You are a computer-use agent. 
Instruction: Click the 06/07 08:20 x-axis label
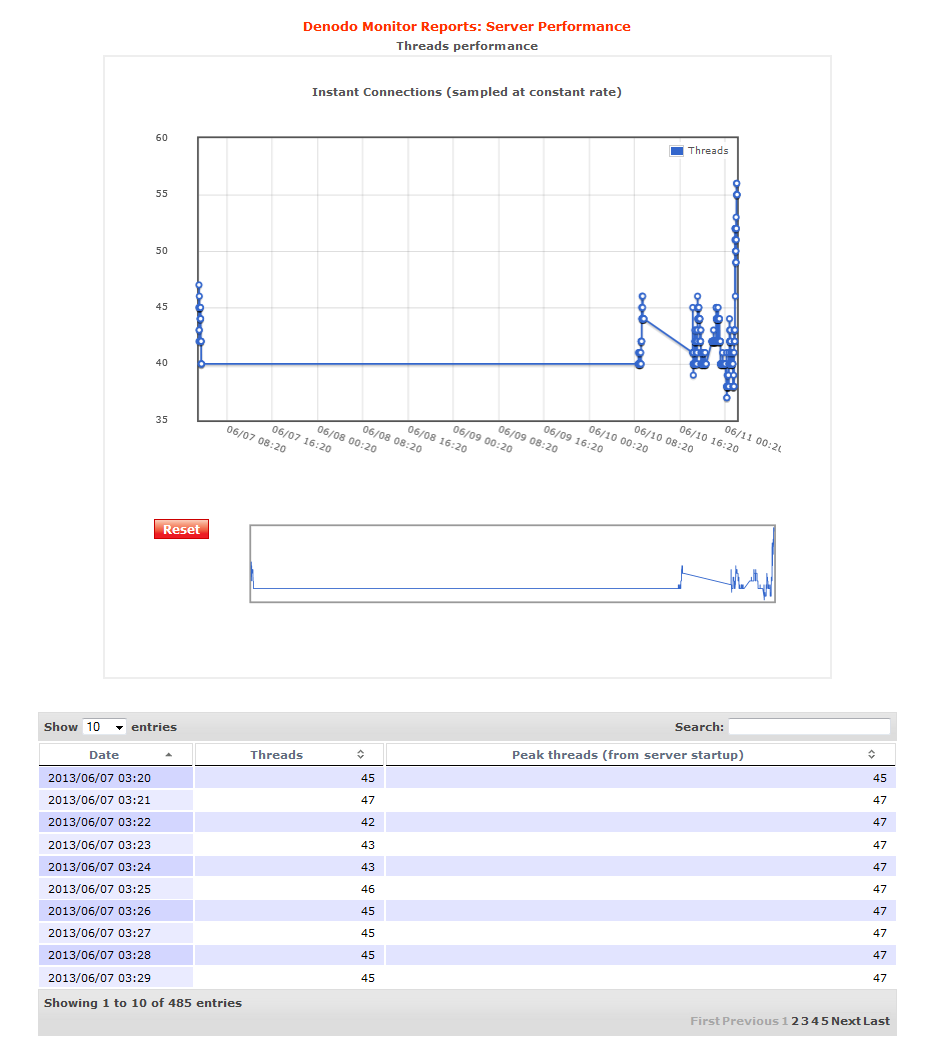pos(256,439)
